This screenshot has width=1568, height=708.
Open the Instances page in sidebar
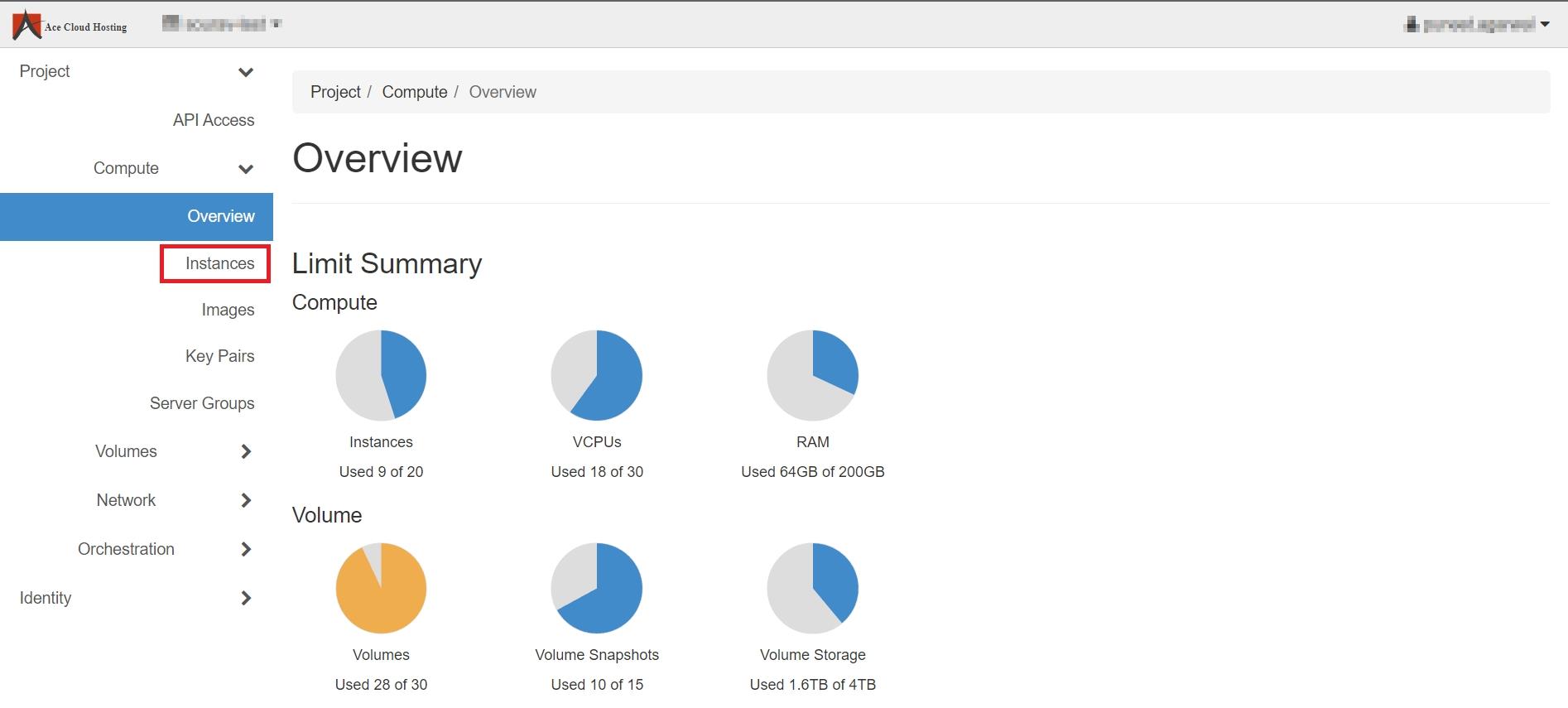(219, 263)
